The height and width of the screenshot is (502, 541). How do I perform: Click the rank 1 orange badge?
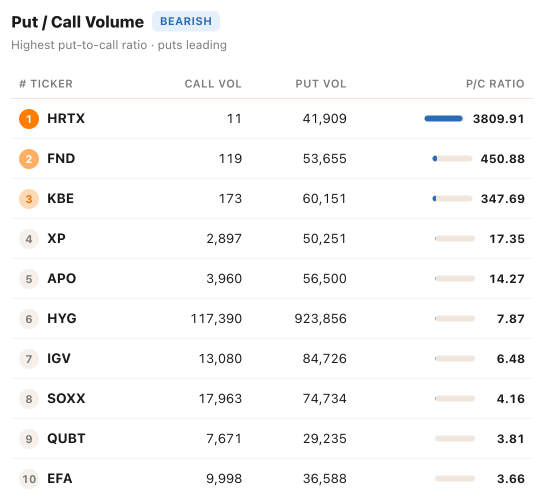point(29,119)
